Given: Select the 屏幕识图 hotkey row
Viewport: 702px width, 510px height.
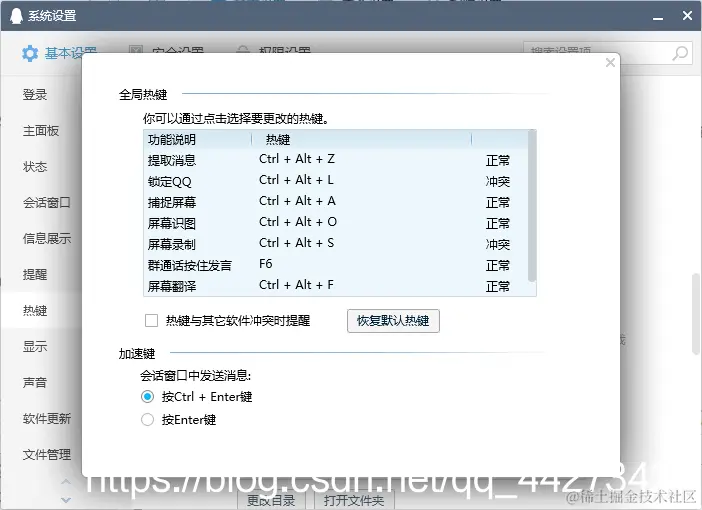Looking at the screenshot, I should tap(336, 223).
